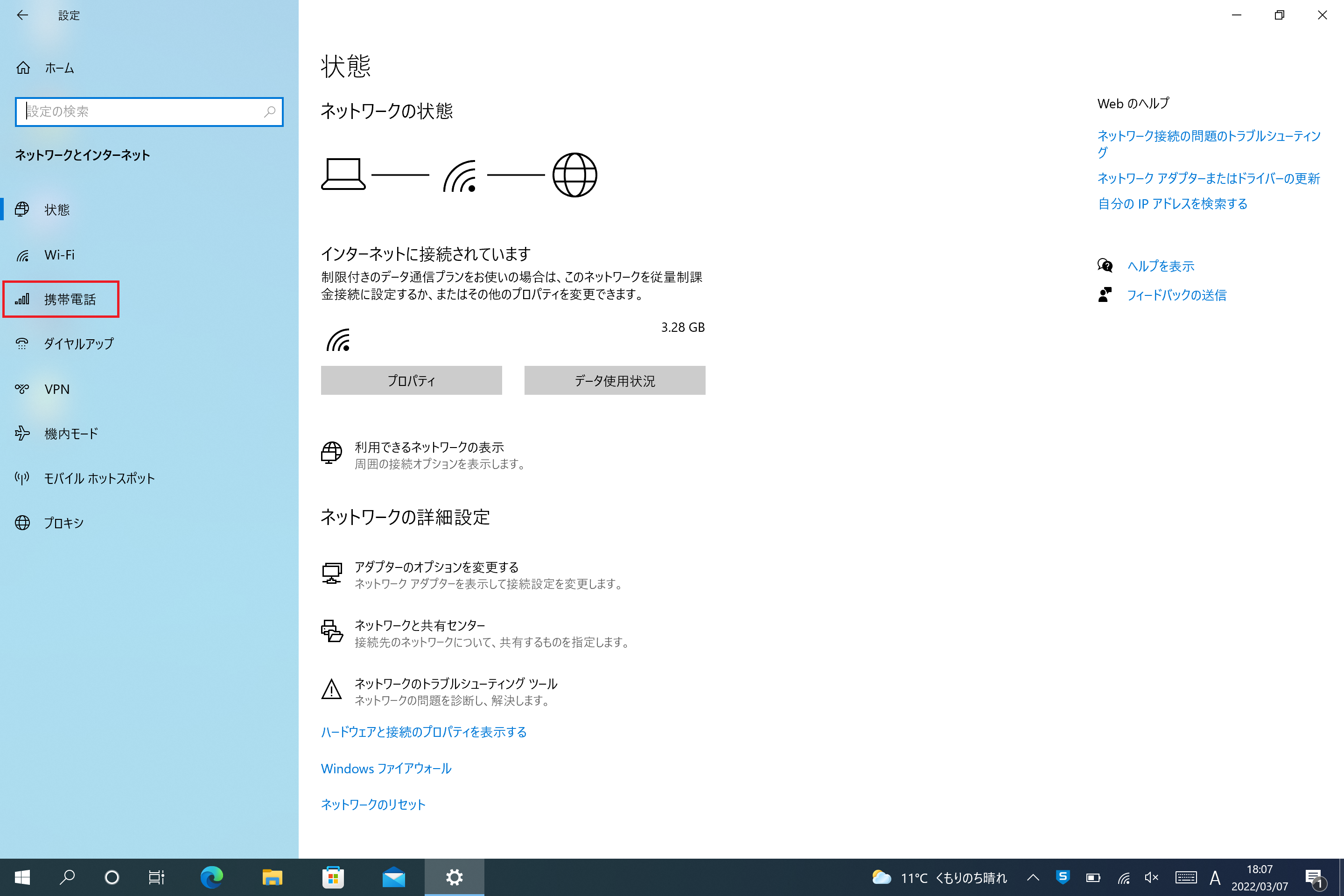The width and height of the screenshot is (1344, 896).
Task: Launch Microsoft Edge from the taskbar
Action: pyautogui.click(x=212, y=878)
